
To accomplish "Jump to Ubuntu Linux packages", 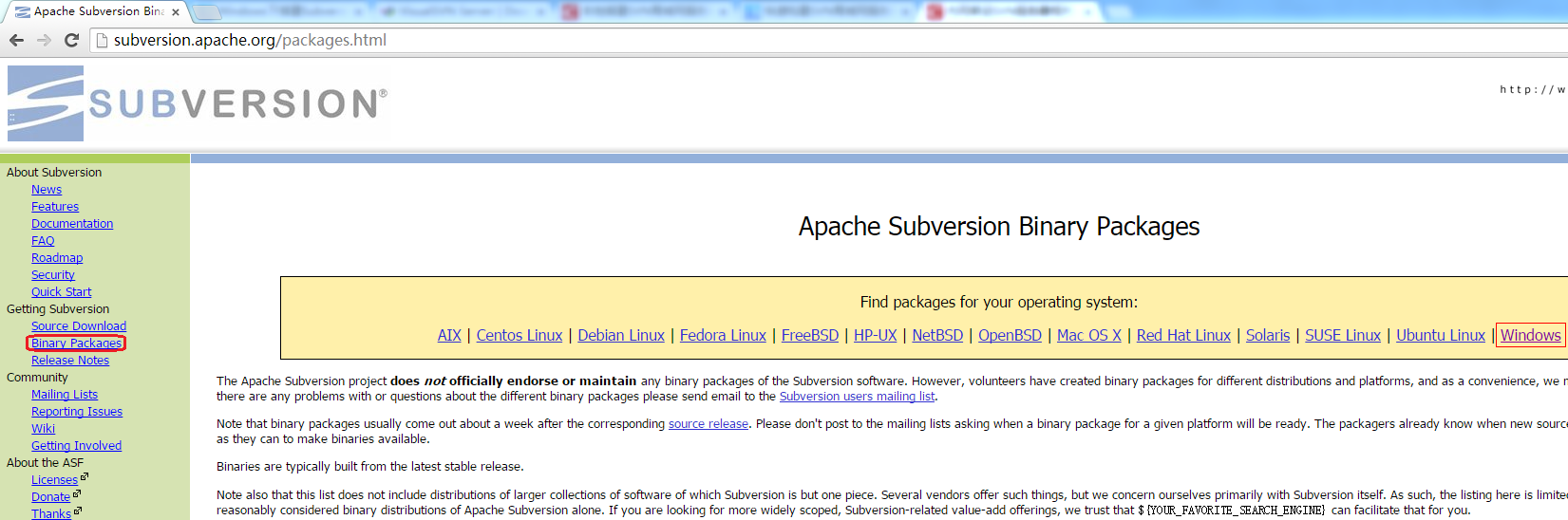I will click(x=1441, y=336).
